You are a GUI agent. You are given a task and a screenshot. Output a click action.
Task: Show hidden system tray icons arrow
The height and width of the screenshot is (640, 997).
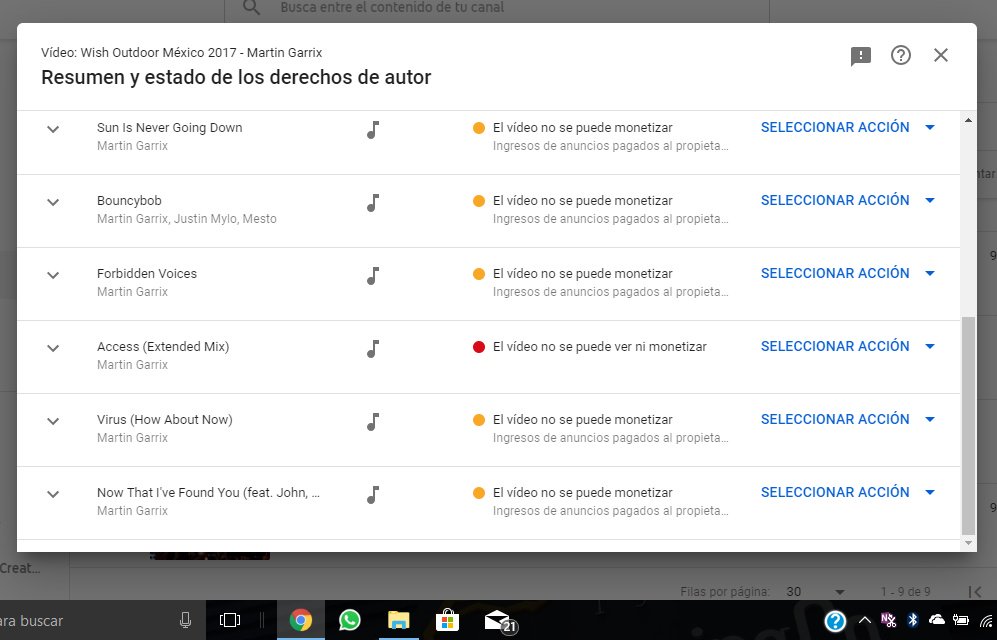click(864, 620)
